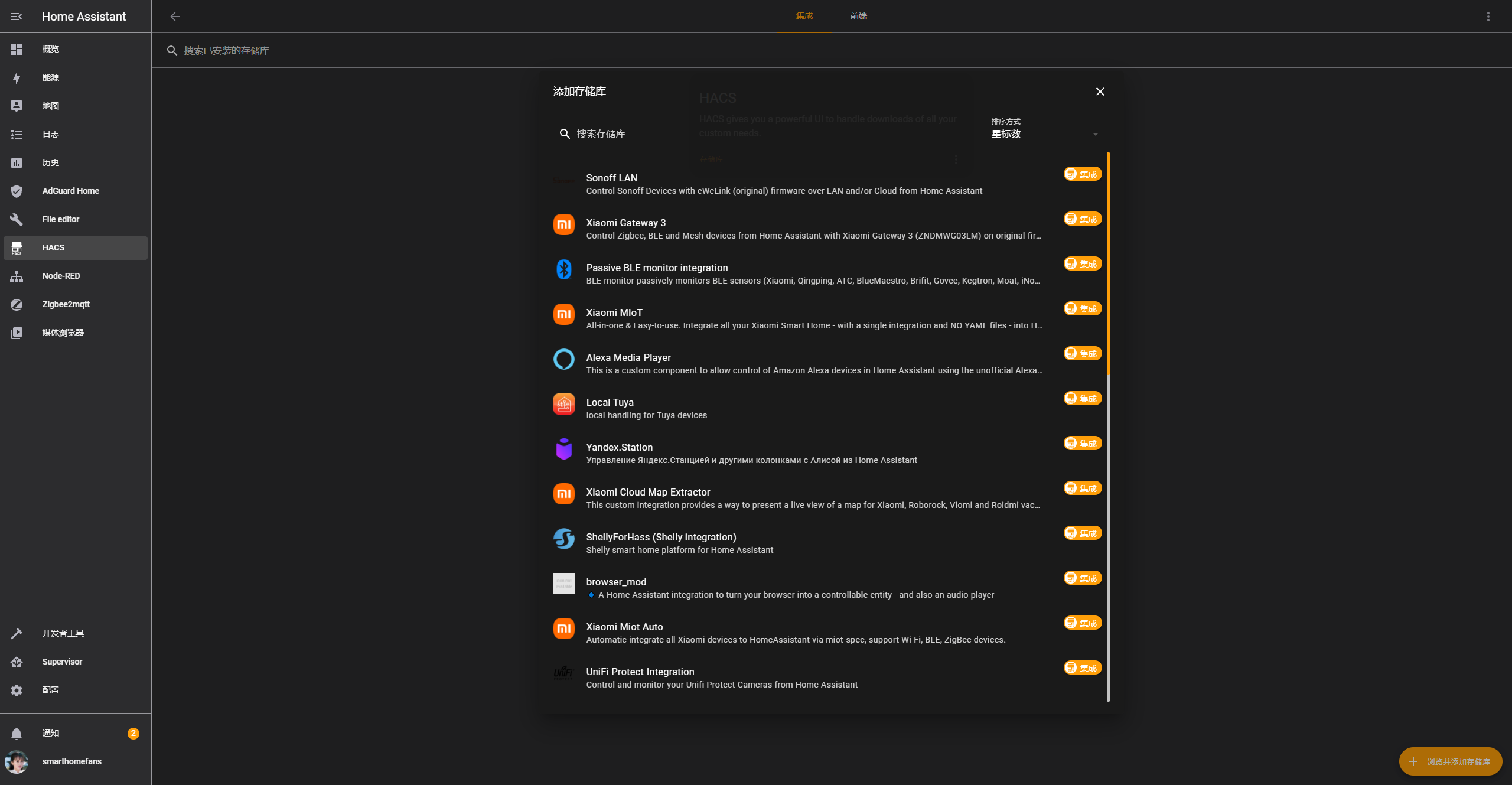Click the 搜索存储库 search field
Viewport: 1512px width, 785px height.
coord(720,134)
